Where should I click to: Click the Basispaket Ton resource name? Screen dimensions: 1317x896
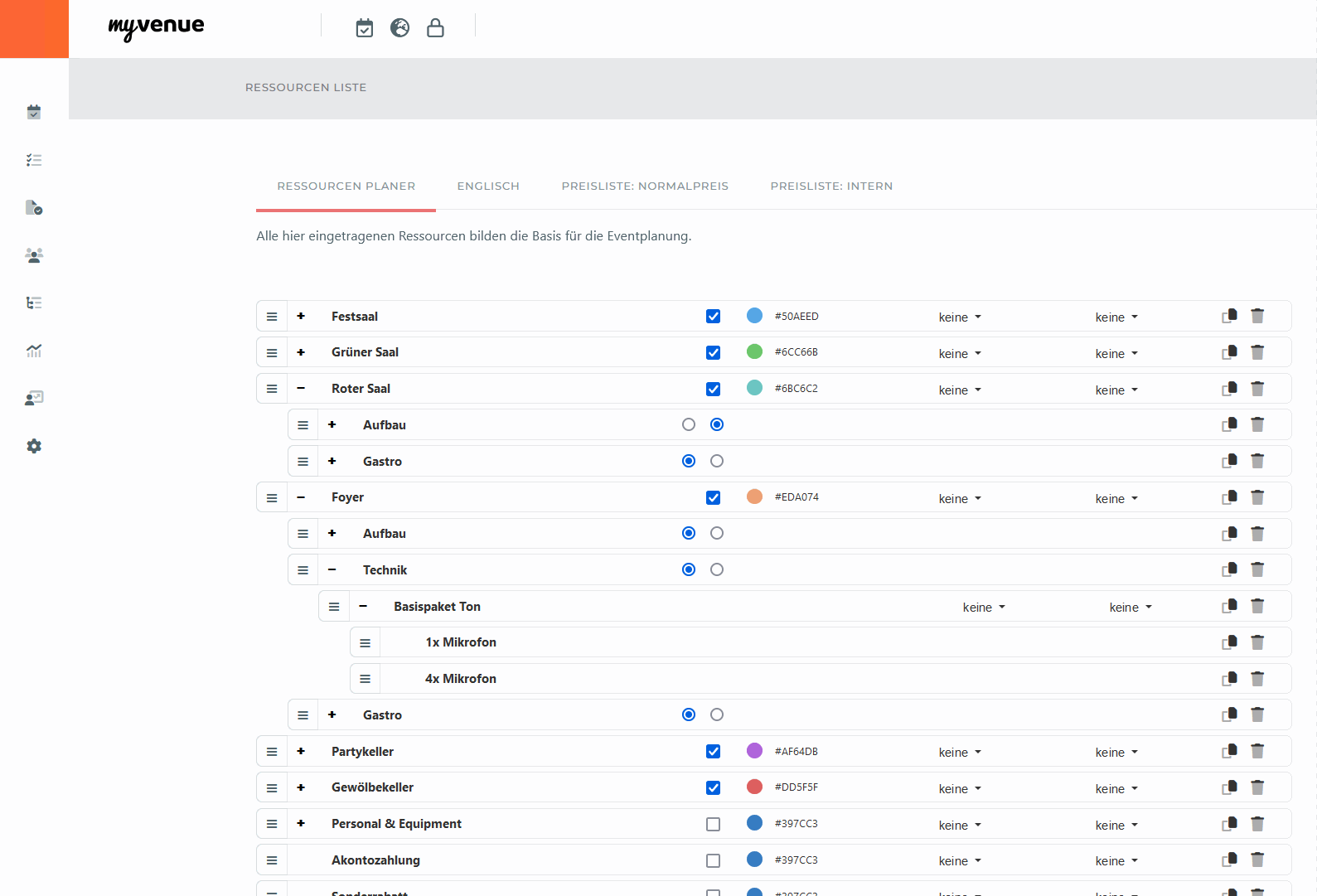pos(437,607)
